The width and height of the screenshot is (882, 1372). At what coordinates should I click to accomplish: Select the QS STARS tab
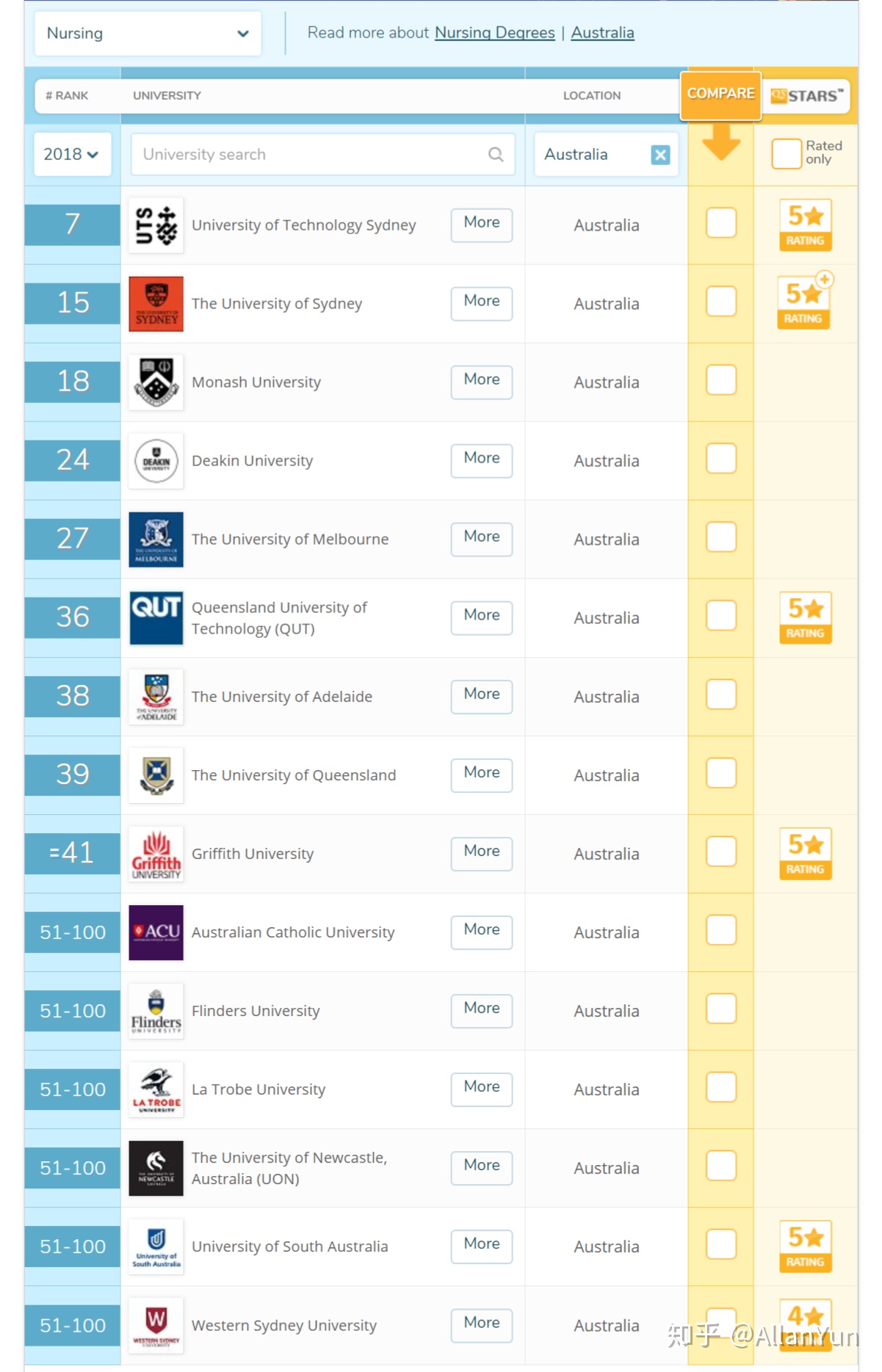pos(806,96)
